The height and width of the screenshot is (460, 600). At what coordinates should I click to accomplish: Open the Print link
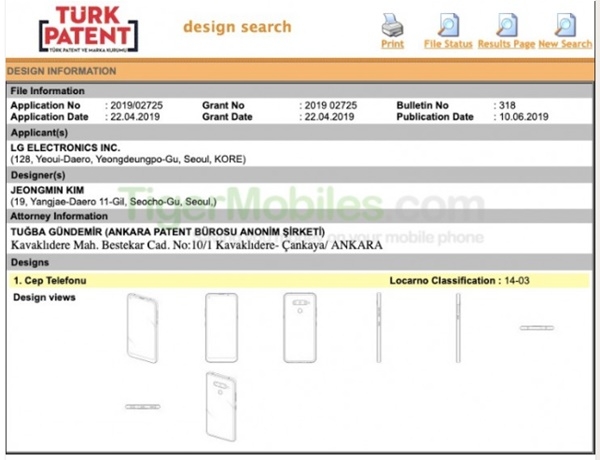click(x=392, y=44)
